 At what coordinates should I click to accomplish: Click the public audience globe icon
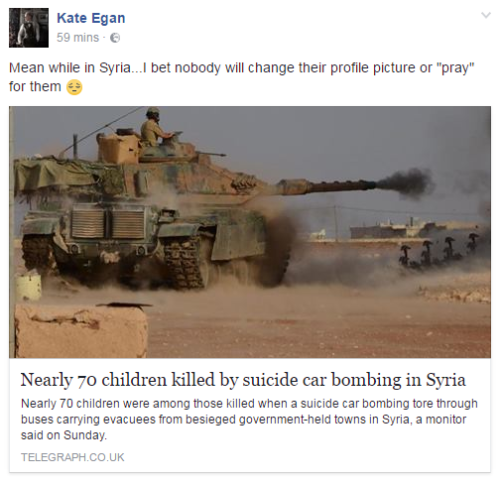pos(115,38)
